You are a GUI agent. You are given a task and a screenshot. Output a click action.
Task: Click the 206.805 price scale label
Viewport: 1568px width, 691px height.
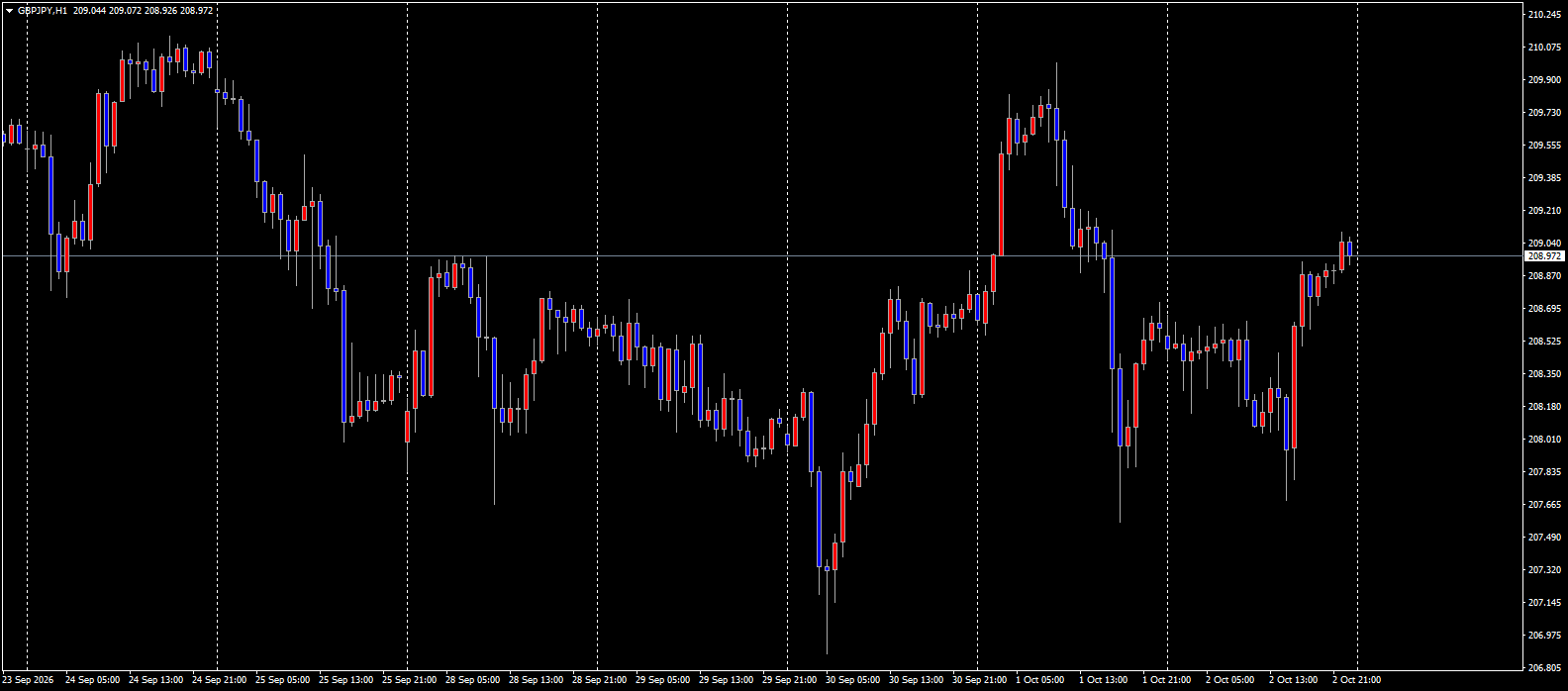point(1544,668)
